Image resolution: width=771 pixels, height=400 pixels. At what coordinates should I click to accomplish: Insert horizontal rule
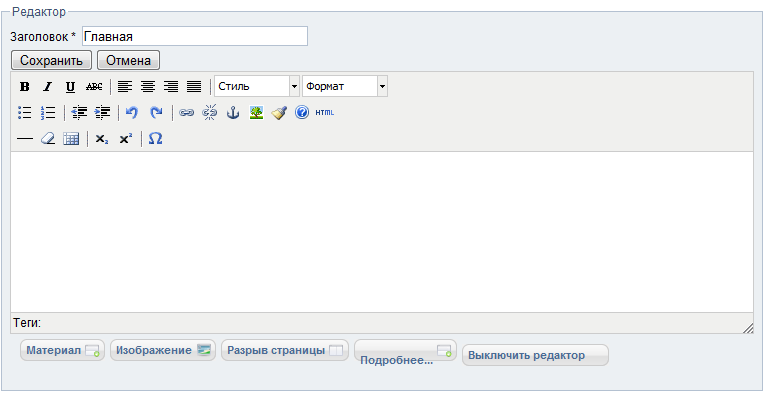point(25,139)
